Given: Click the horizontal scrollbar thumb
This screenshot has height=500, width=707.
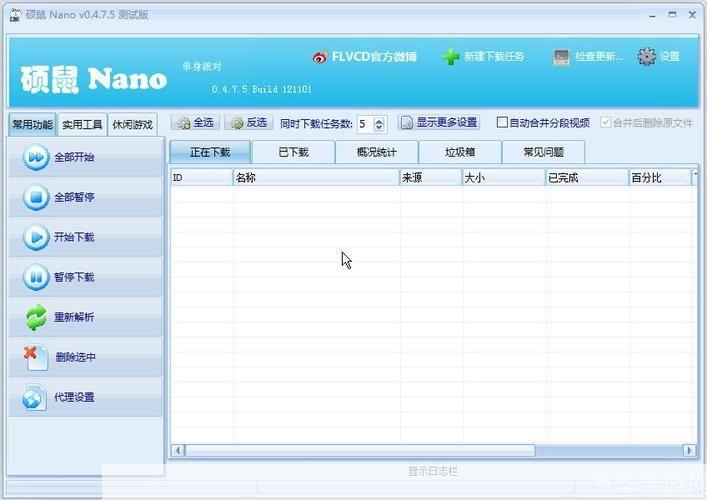Looking at the screenshot, I should click(360, 450).
